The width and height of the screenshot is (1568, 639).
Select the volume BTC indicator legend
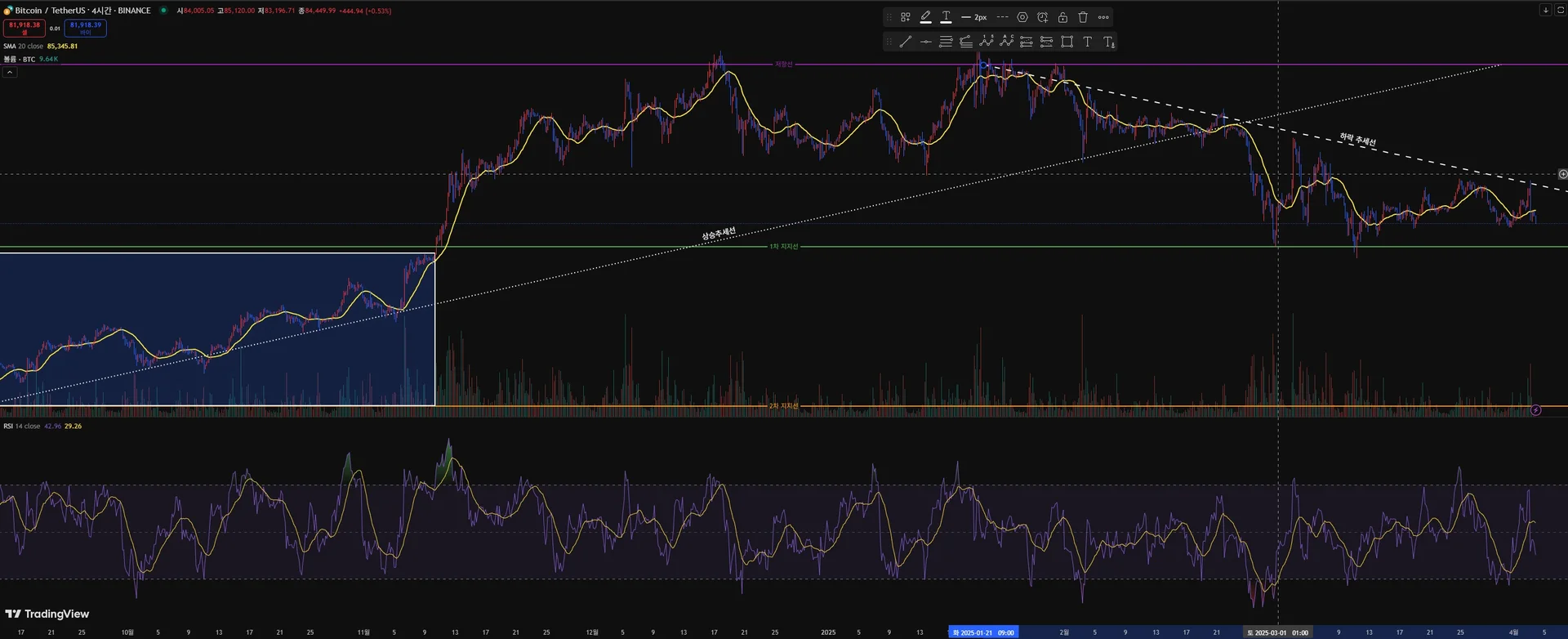pos(19,59)
